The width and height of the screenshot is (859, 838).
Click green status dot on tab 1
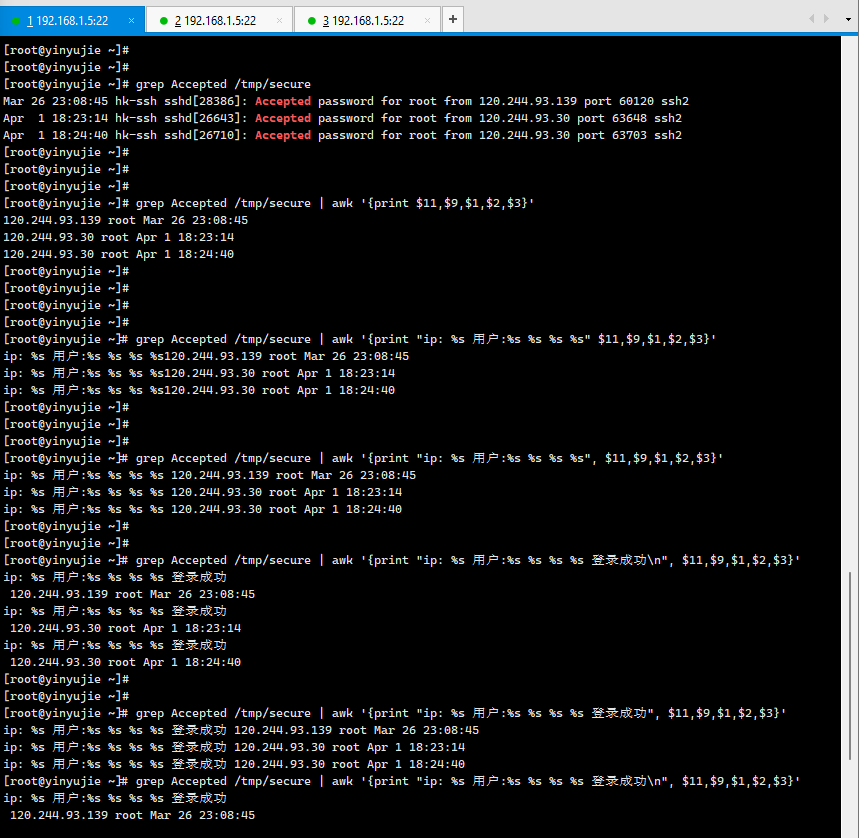point(16,21)
